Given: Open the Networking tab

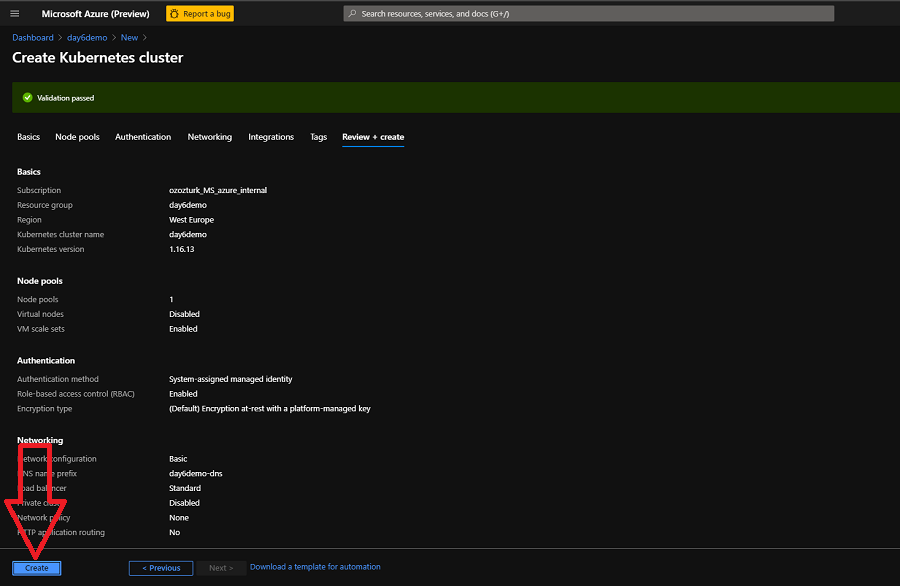Looking at the screenshot, I should point(209,137).
